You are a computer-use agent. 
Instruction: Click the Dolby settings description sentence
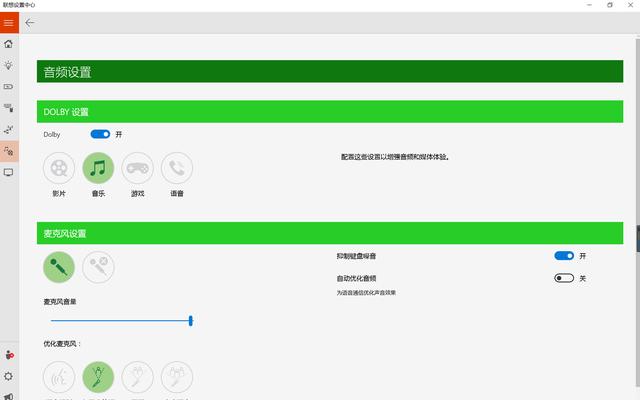coord(395,157)
